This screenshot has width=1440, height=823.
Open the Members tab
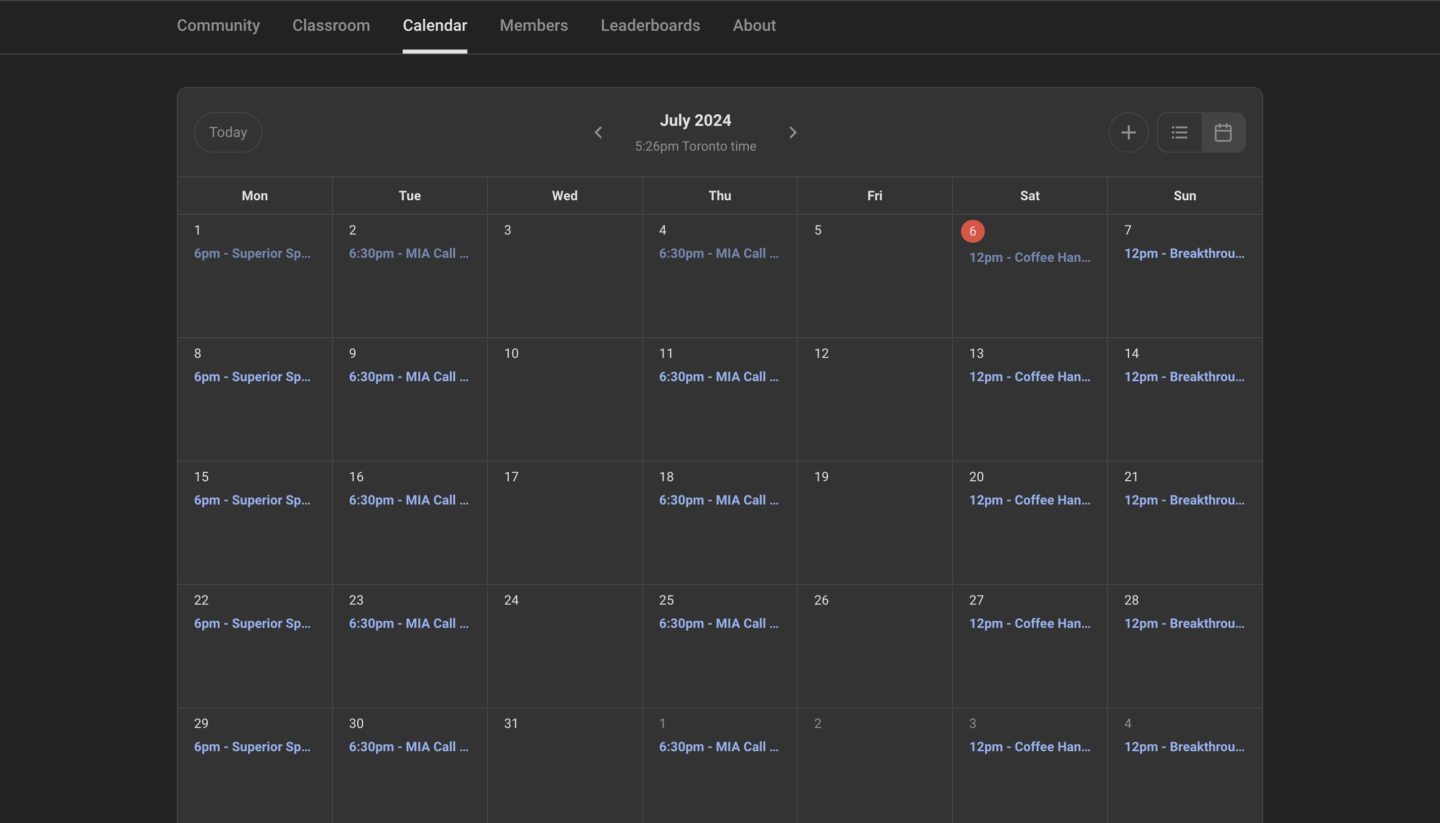tap(534, 26)
